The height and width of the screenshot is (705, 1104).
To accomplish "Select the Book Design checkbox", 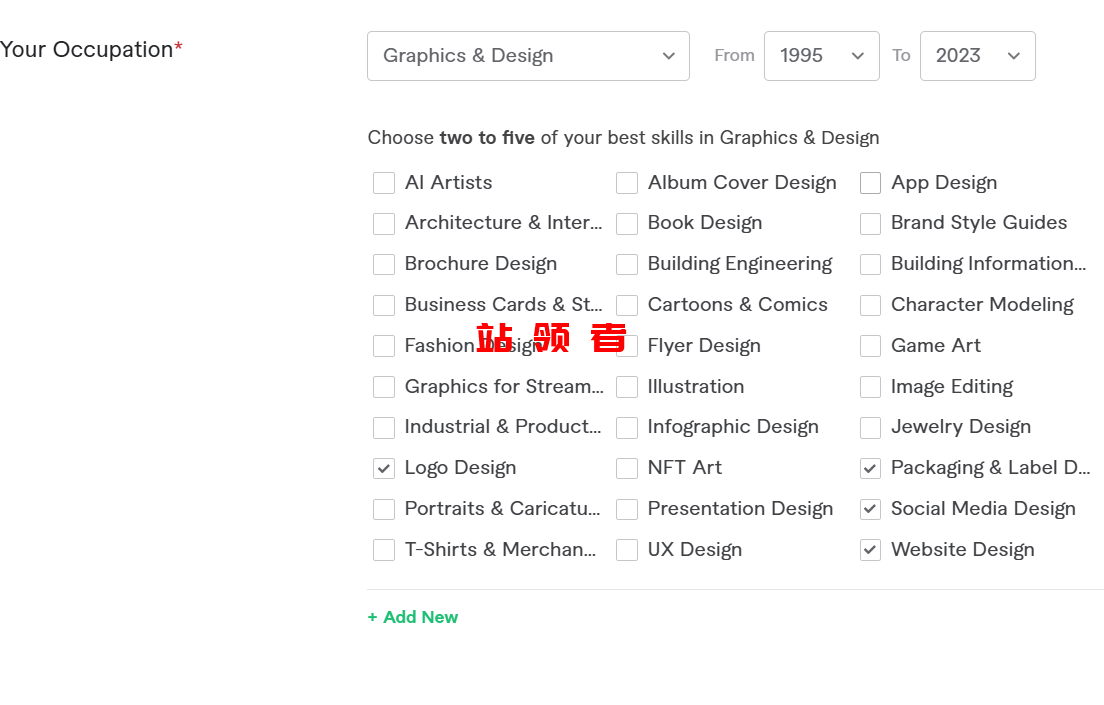I will pyautogui.click(x=627, y=224).
